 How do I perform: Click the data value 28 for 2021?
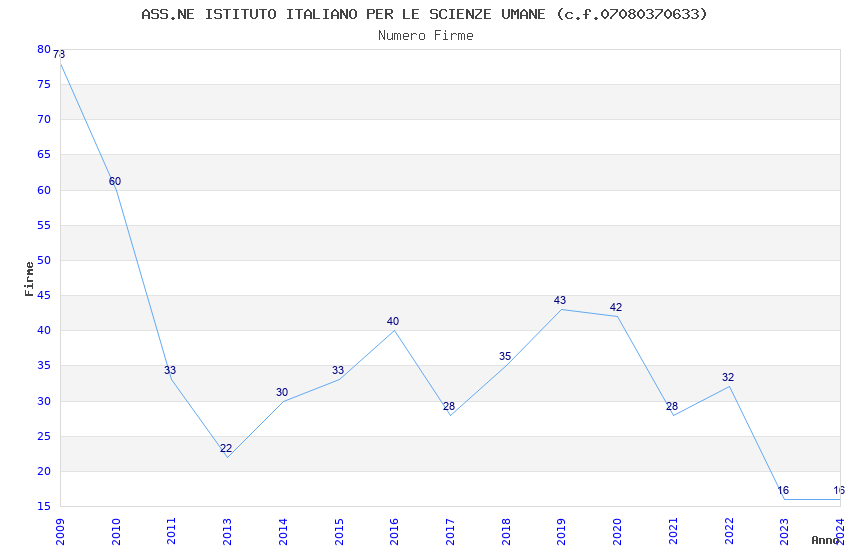pyautogui.click(x=672, y=406)
